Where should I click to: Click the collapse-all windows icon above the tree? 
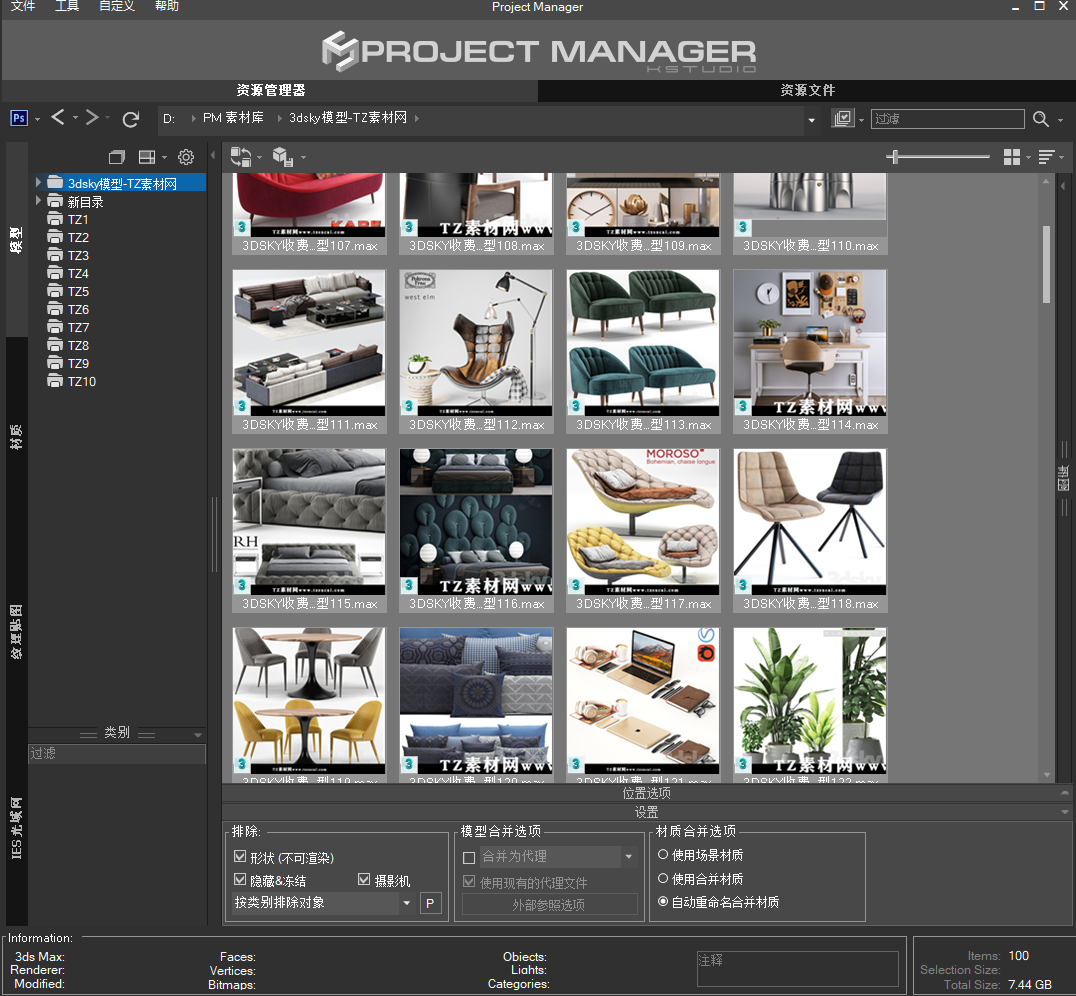tap(117, 157)
